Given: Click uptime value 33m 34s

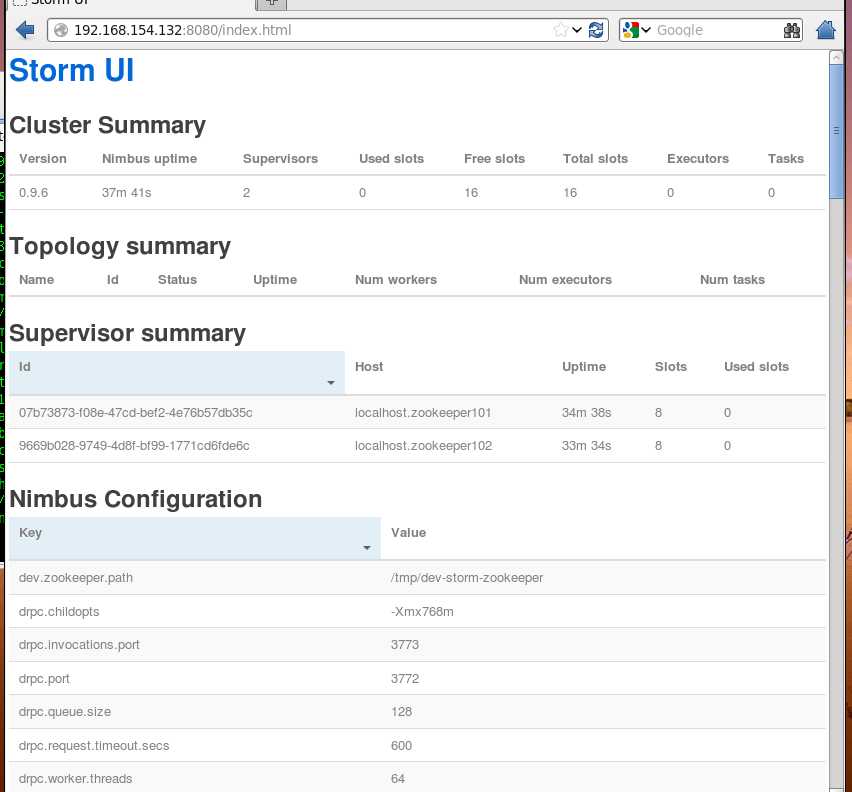Looking at the screenshot, I should point(586,446).
